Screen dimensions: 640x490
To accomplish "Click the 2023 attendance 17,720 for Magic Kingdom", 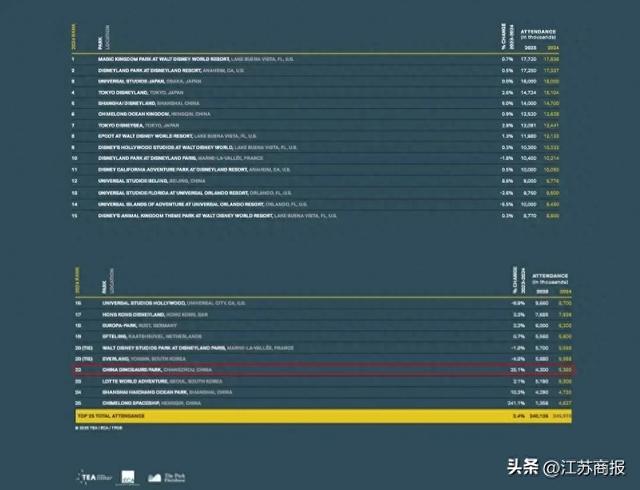I will point(529,60).
